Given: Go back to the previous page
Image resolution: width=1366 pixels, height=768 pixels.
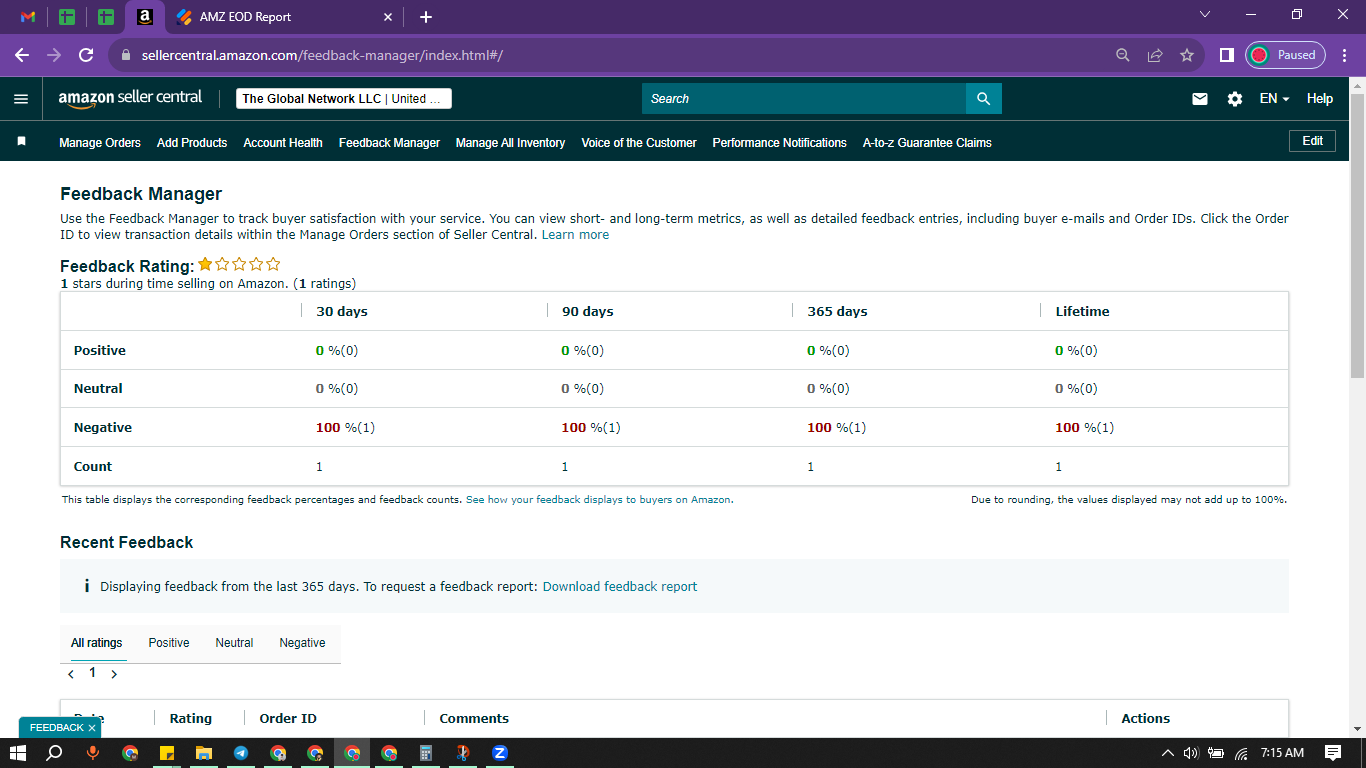Looking at the screenshot, I should pyautogui.click(x=22, y=55).
